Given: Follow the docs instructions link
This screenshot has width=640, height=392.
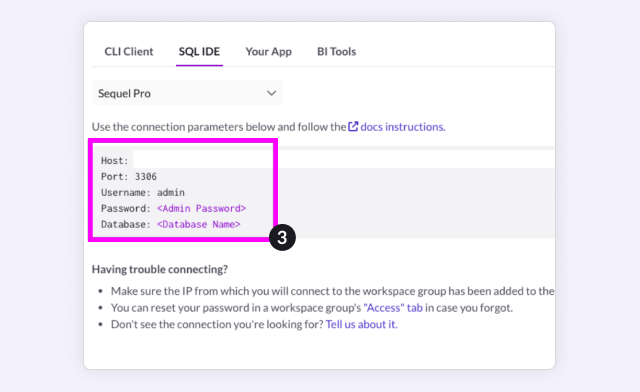Looking at the screenshot, I should [x=402, y=127].
